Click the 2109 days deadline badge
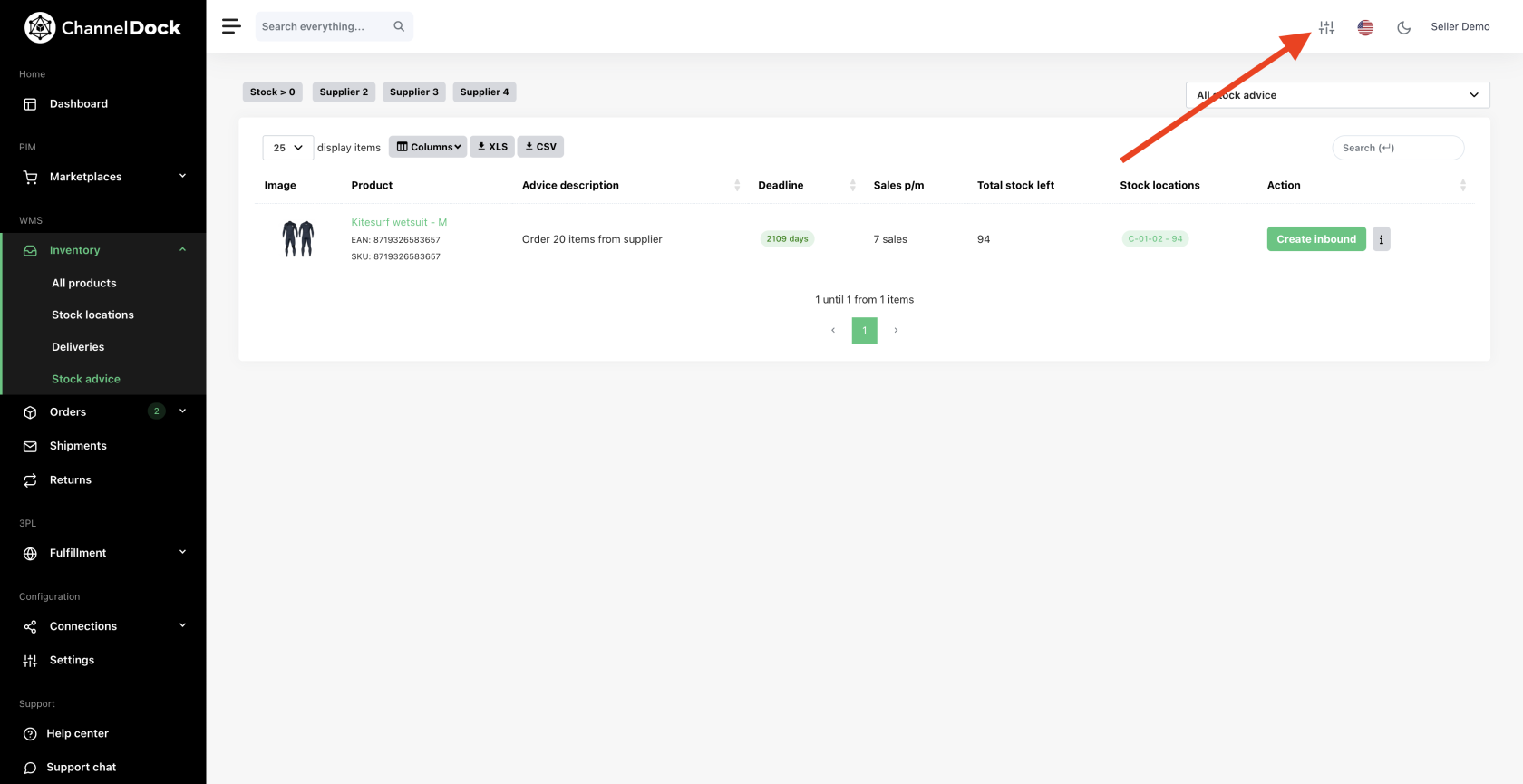The image size is (1523, 784). click(x=787, y=239)
